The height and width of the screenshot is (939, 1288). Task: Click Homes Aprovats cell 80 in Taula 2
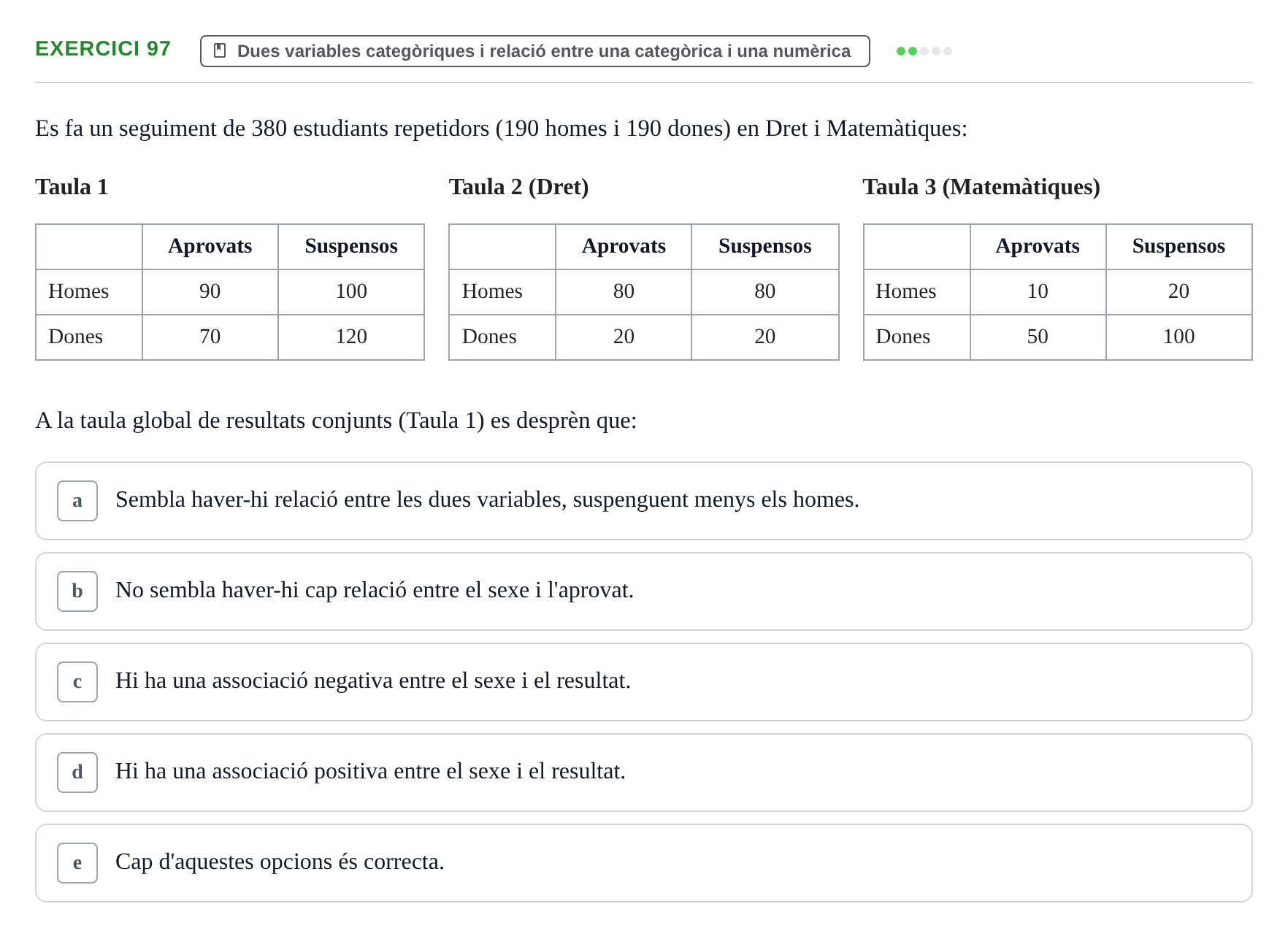[624, 291]
